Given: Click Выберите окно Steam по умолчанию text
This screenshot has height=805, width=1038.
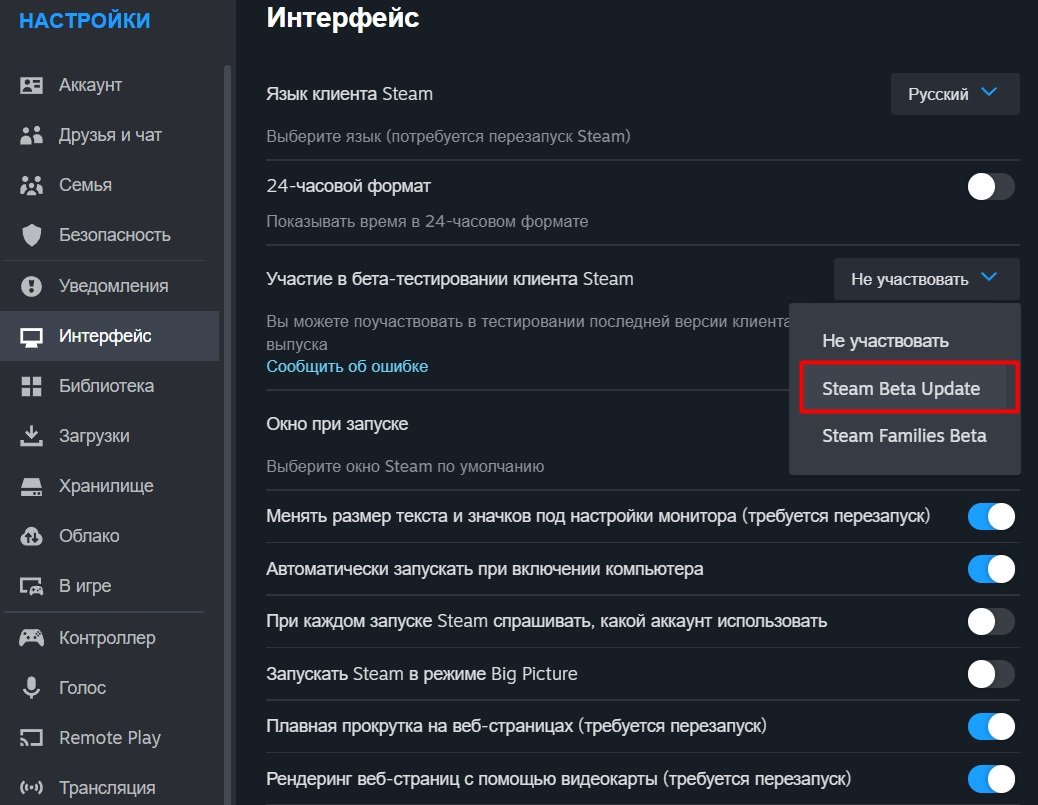Looking at the screenshot, I should [x=405, y=466].
